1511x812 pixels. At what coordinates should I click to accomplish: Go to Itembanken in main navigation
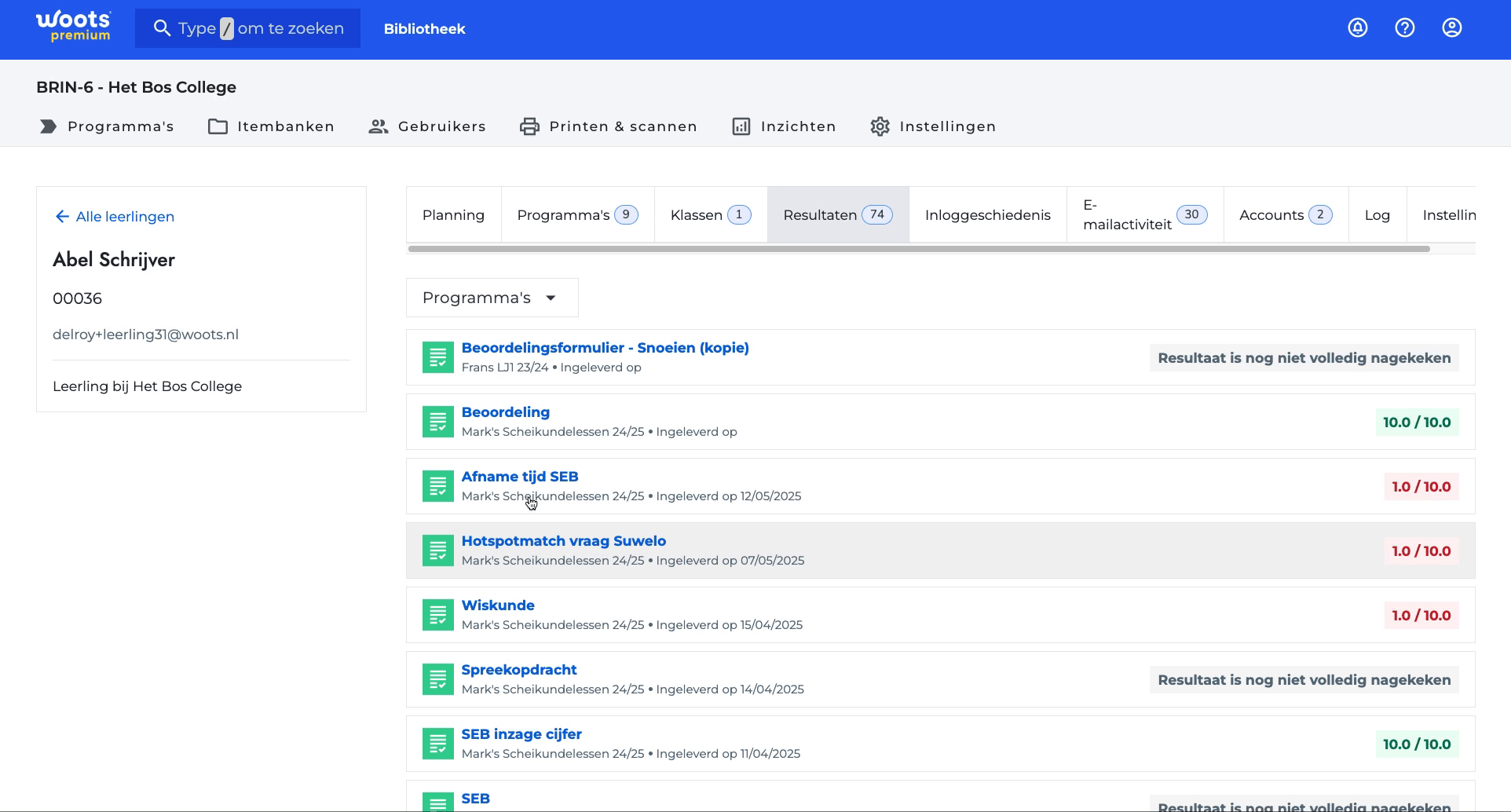click(271, 126)
